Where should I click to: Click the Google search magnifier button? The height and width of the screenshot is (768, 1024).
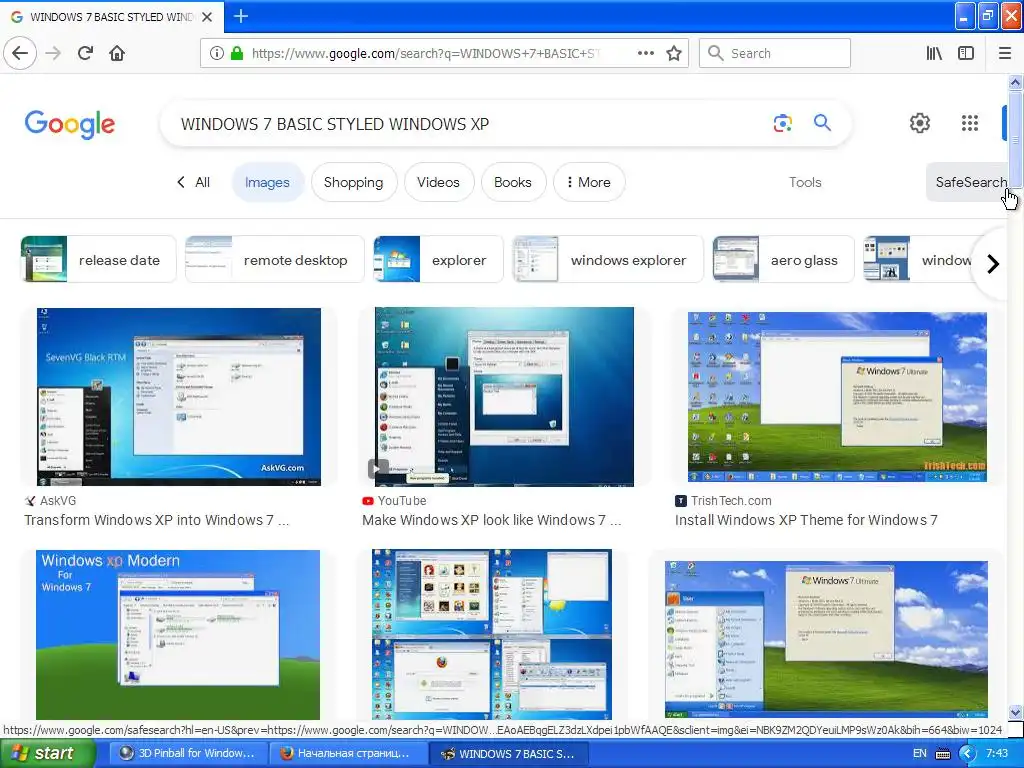pyautogui.click(x=822, y=122)
